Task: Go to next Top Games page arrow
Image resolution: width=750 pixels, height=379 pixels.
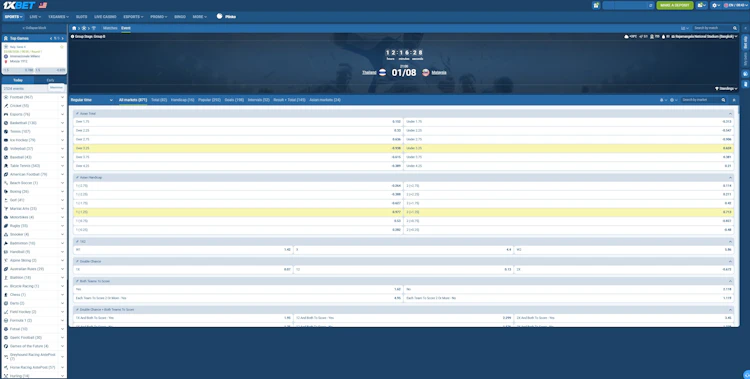Action: (x=63, y=38)
